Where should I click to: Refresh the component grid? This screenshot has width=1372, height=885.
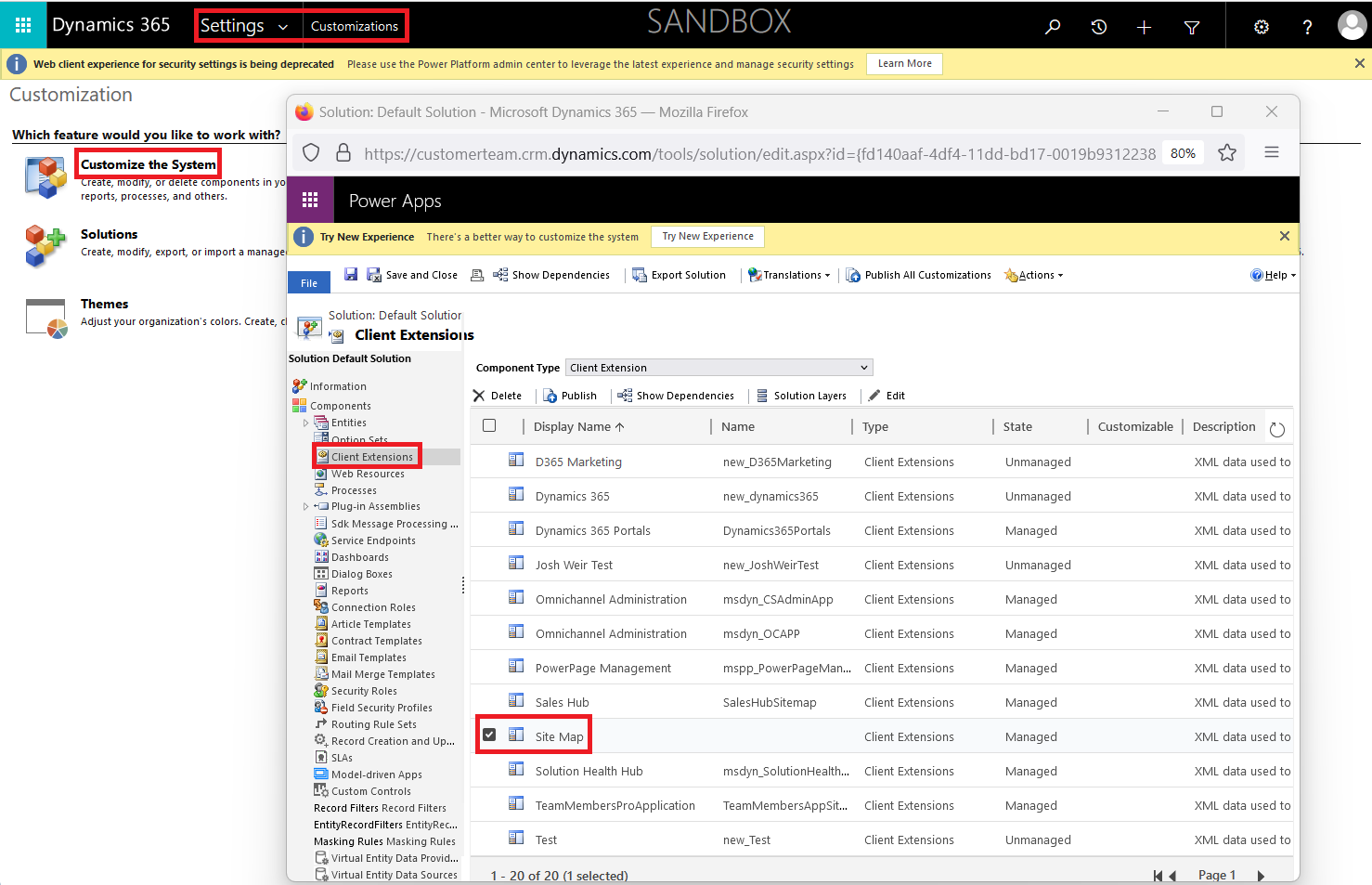coord(1277,429)
